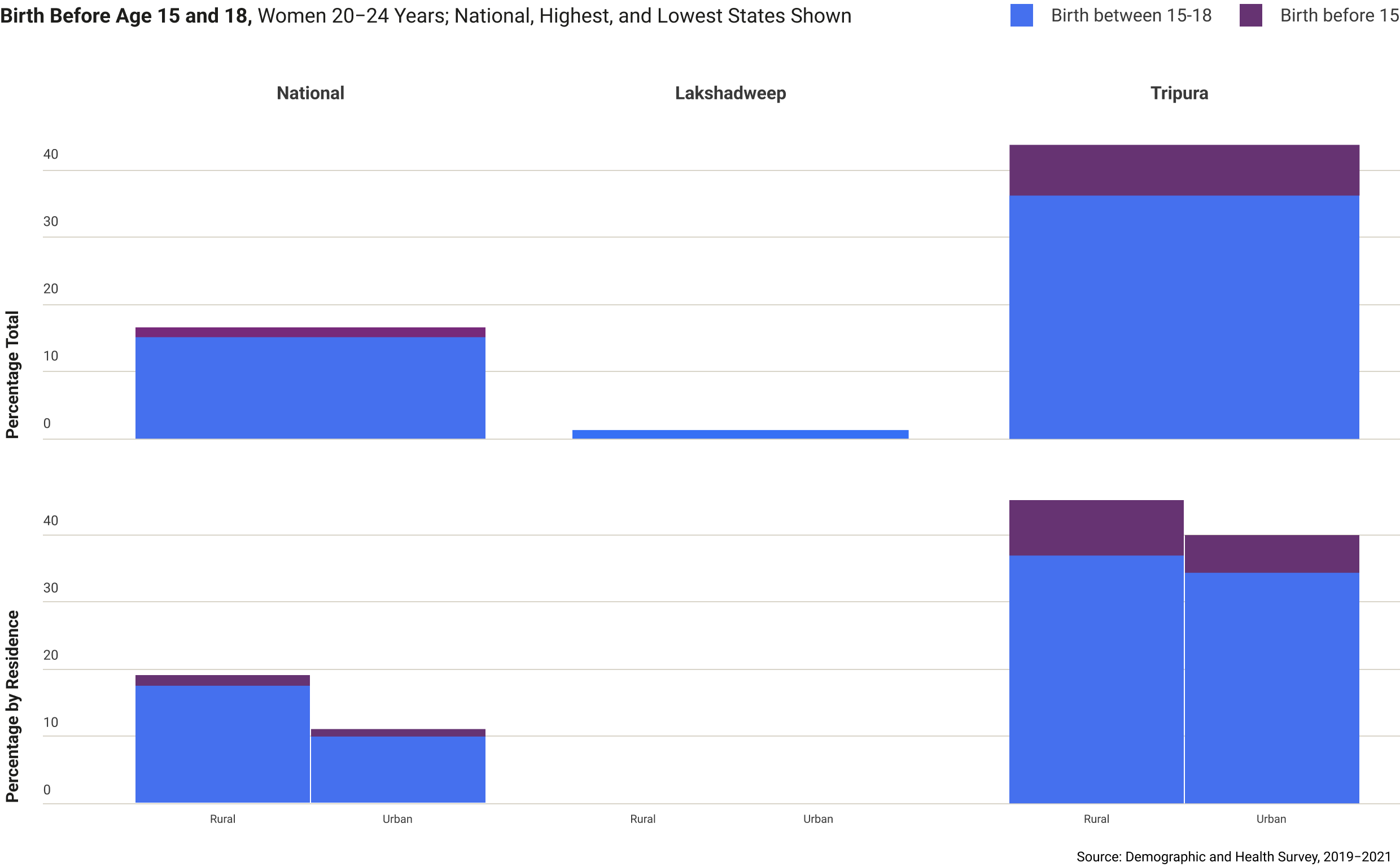Click the Tripura Urban purple bar segment
Image resolution: width=1400 pixels, height=867 pixels.
click(x=1272, y=553)
